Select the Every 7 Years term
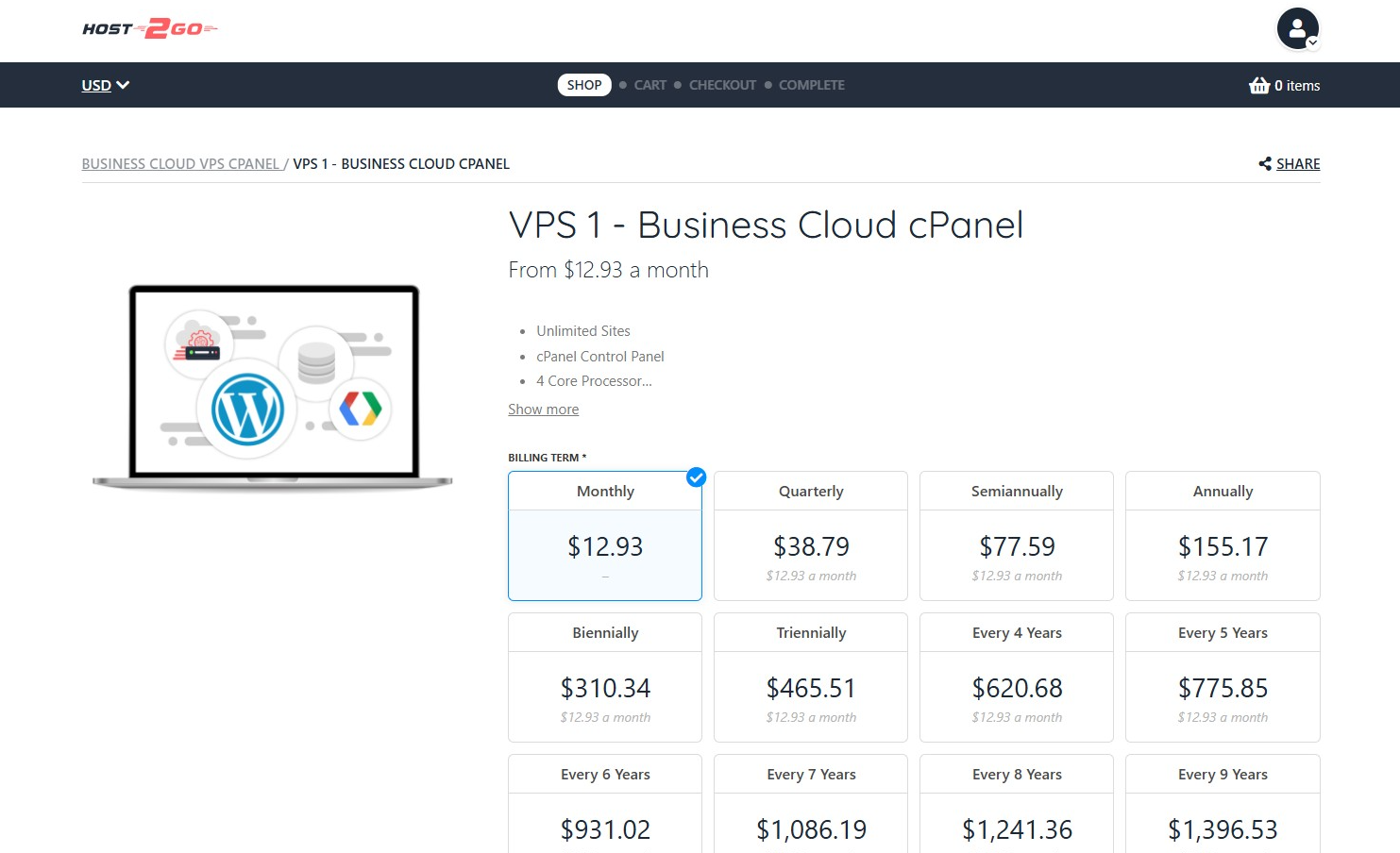Viewport: 1400px width, 853px height. pos(811,804)
